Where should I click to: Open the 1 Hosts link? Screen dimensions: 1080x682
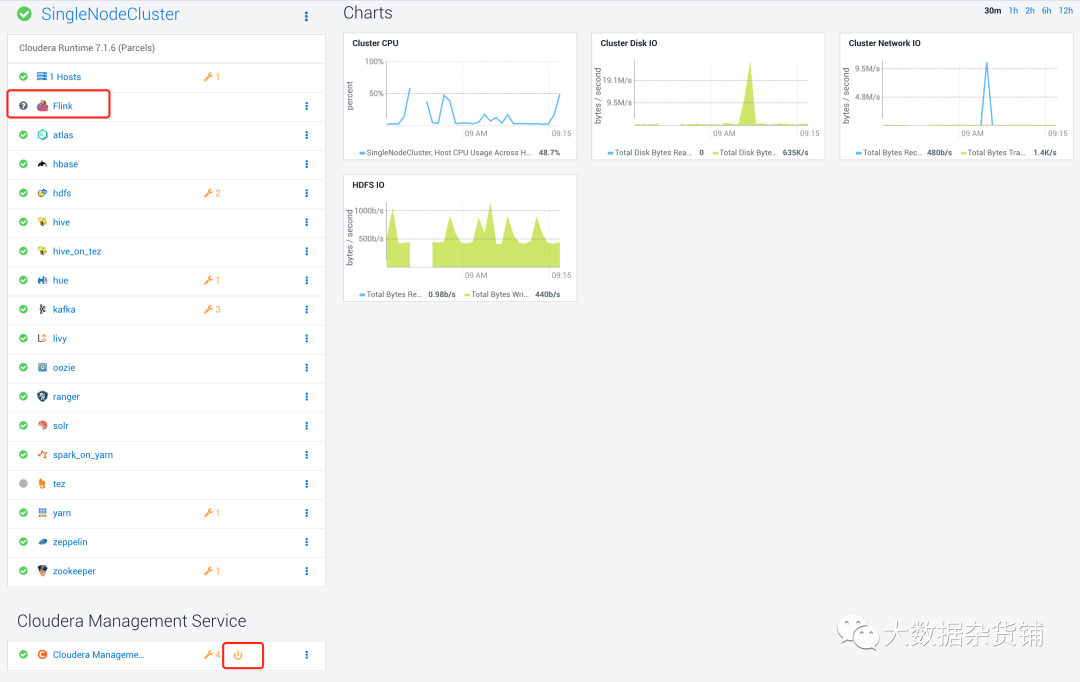point(65,77)
